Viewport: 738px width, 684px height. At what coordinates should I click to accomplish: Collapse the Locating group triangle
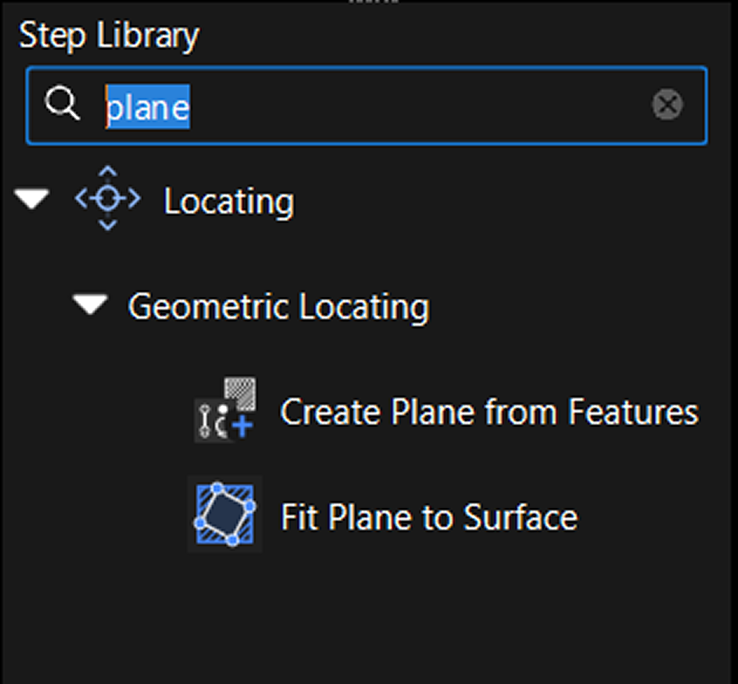(33, 200)
